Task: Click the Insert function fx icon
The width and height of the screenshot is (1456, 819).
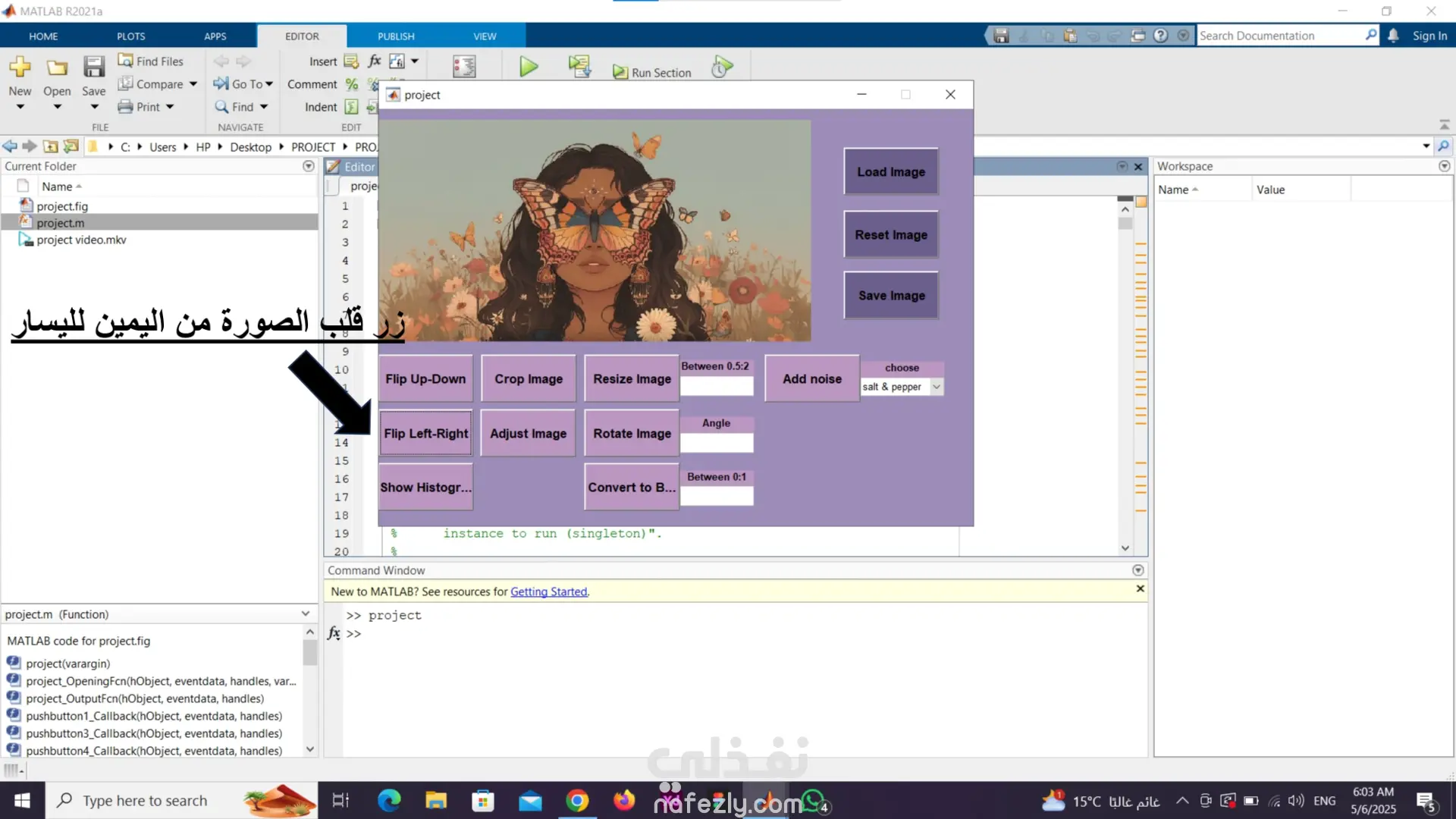Action: [375, 61]
